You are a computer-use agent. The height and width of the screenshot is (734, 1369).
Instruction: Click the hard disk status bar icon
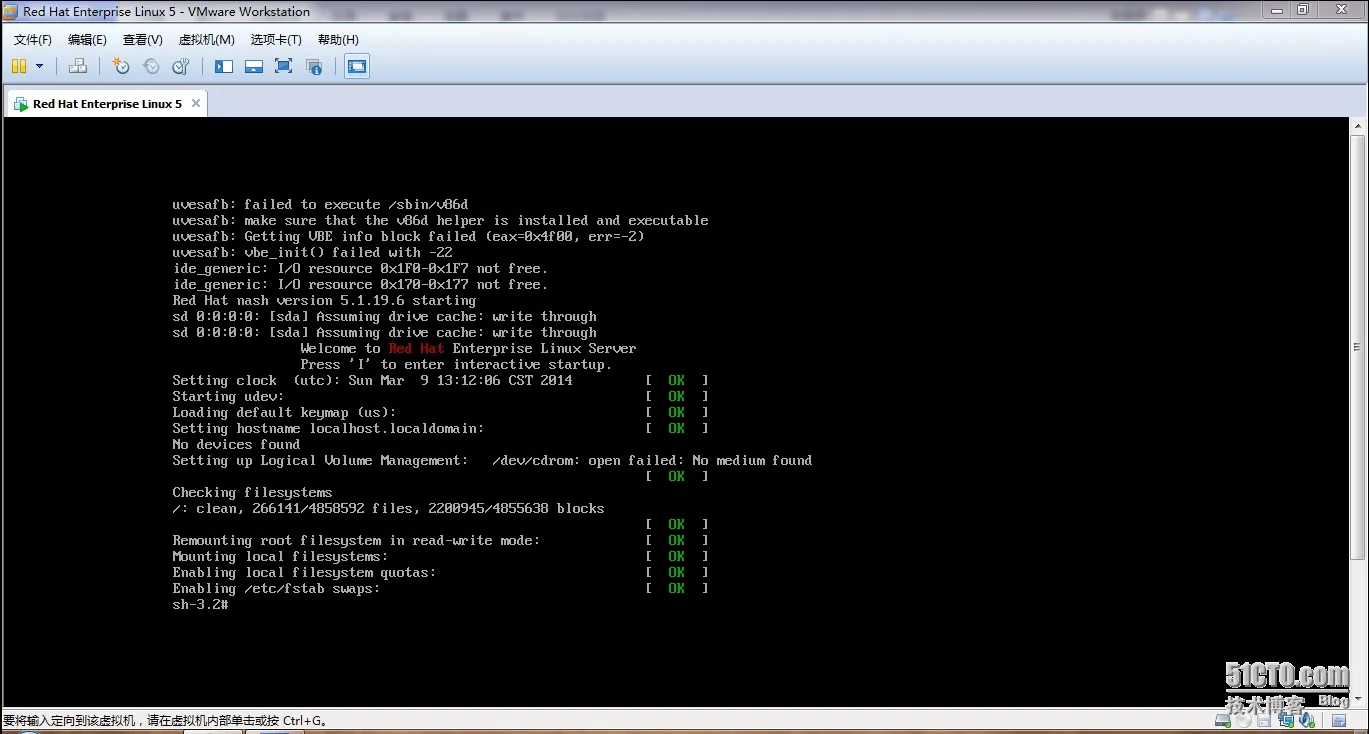pos(1223,720)
